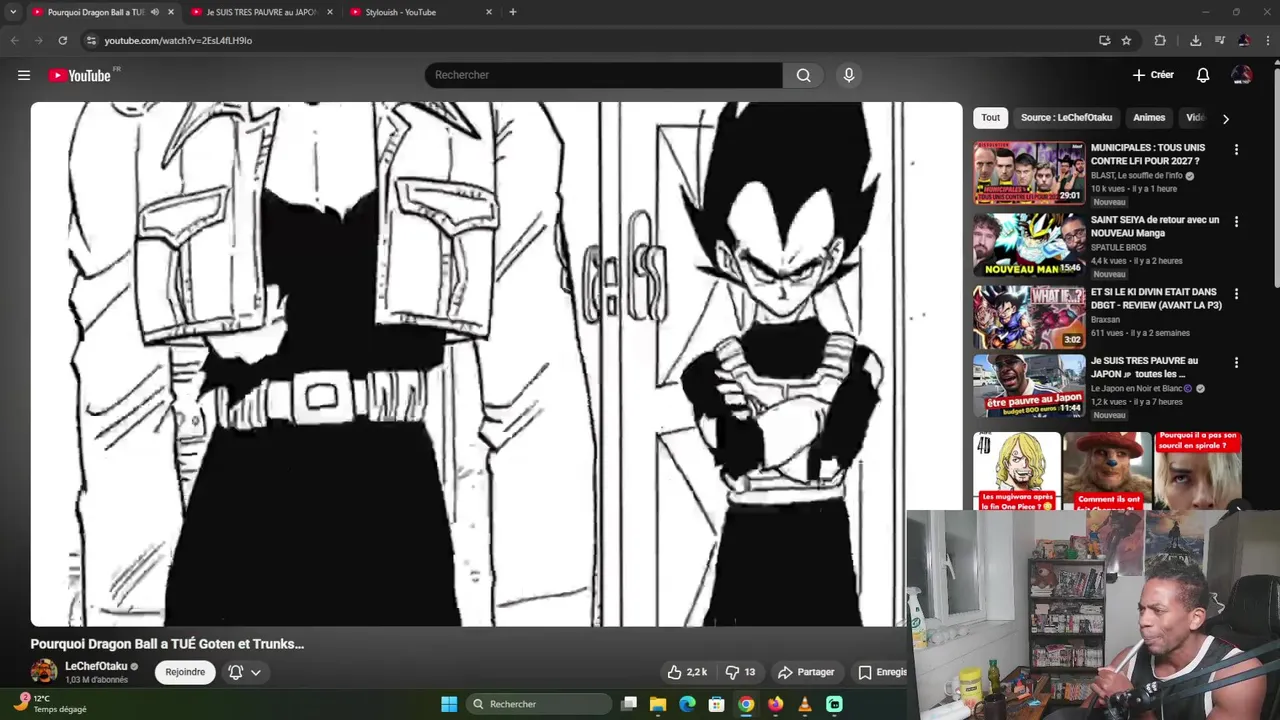Open être pauvre au Japon thumbnail

tap(1029, 386)
